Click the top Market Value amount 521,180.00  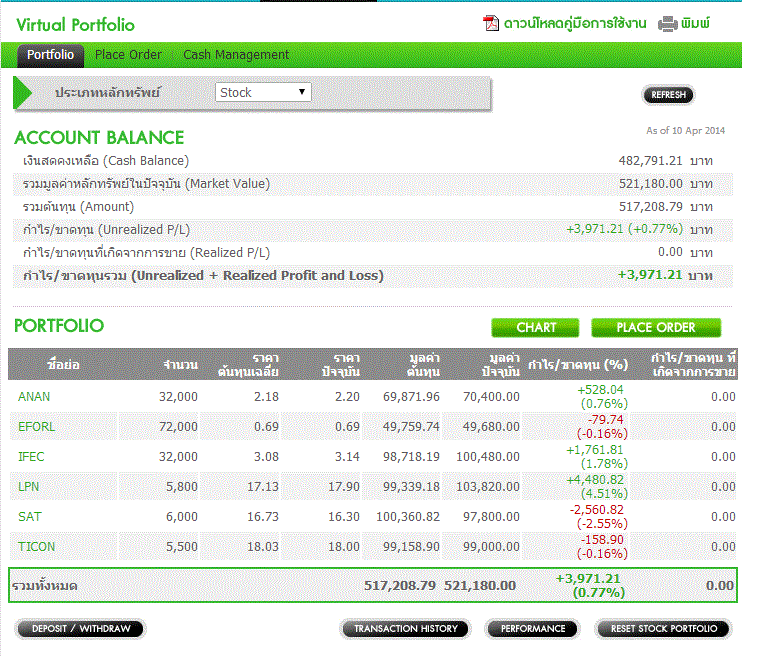[x=651, y=184]
